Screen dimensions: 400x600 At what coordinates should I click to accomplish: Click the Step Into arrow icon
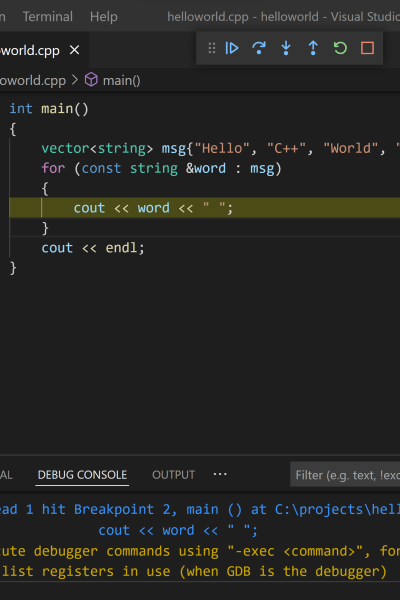click(286, 48)
